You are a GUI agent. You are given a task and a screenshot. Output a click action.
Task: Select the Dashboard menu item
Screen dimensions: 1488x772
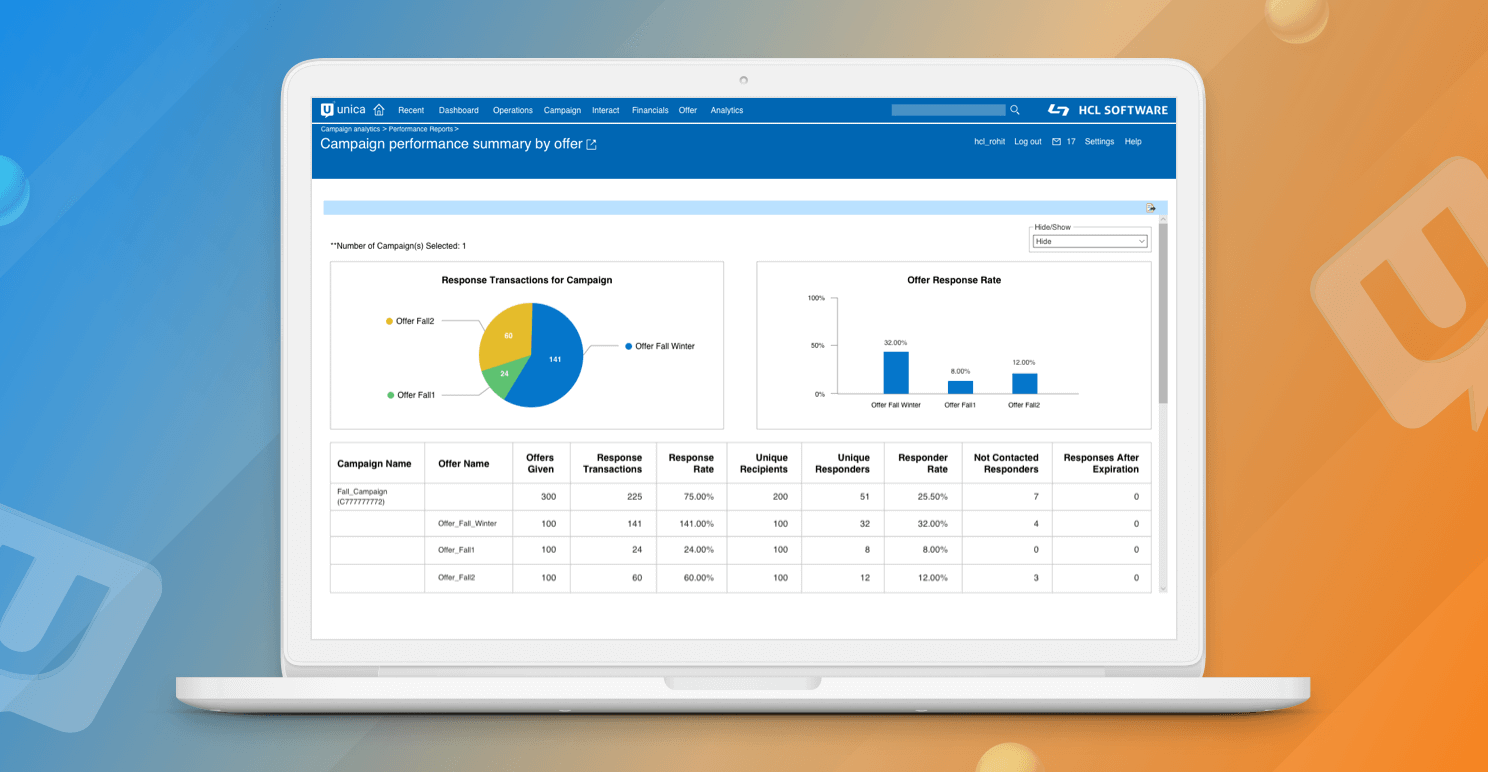458,110
